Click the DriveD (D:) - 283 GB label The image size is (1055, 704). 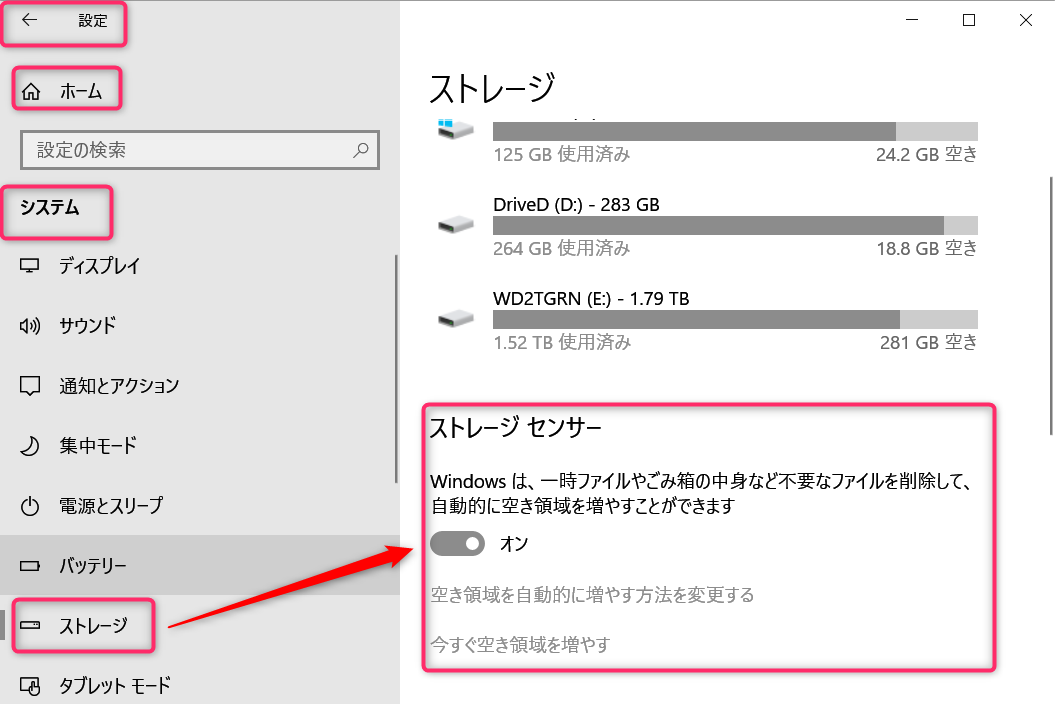pyautogui.click(x=576, y=205)
